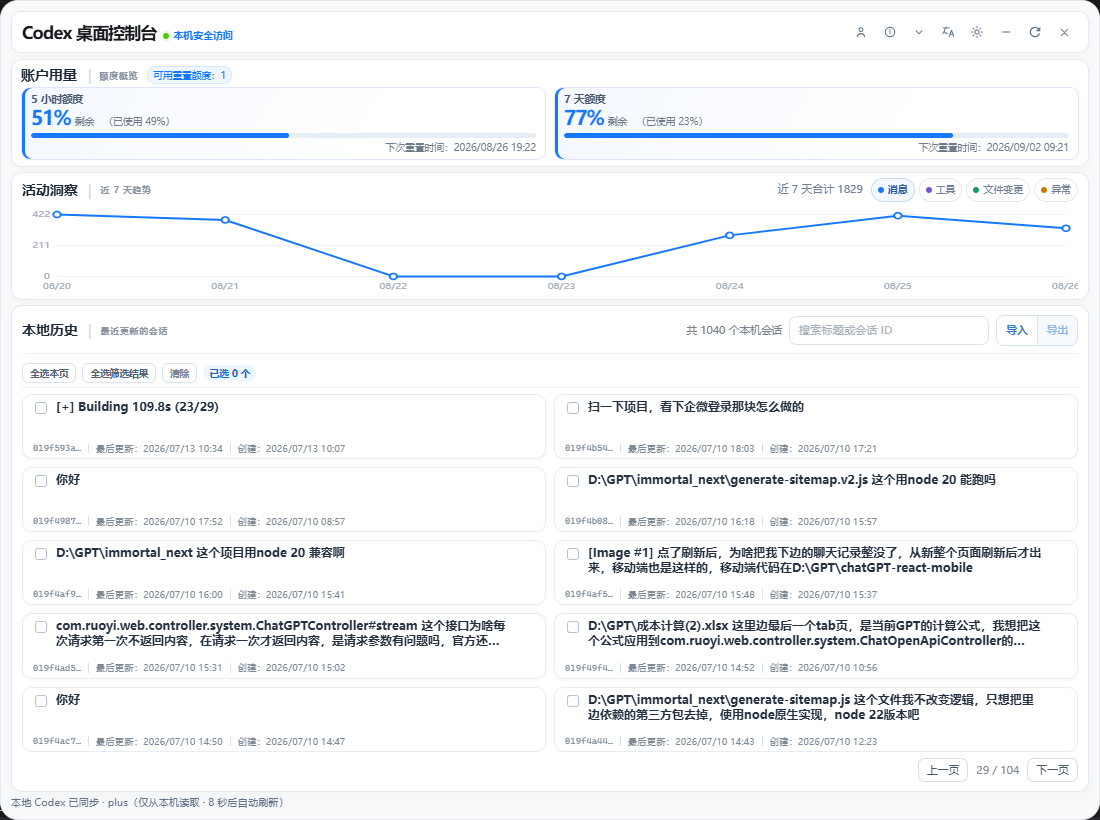Select the 文件变更 chart filter
Viewport: 1100px width, 820px height.
point(998,189)
